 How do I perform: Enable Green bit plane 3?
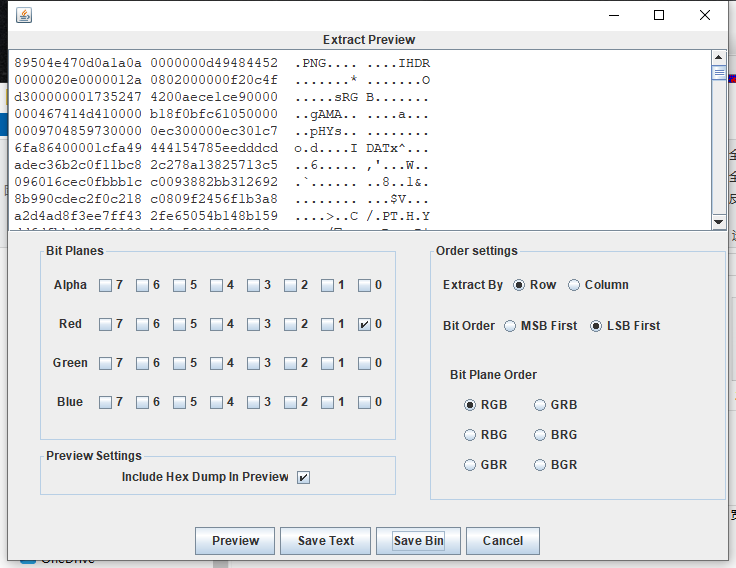point(253,363)
